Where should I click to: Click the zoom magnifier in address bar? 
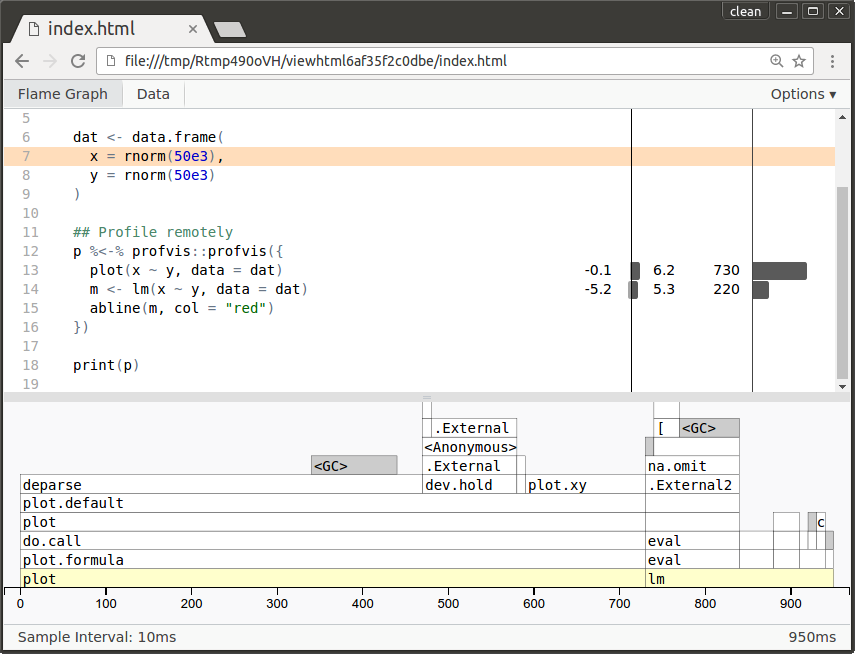(x=777, y=61)
